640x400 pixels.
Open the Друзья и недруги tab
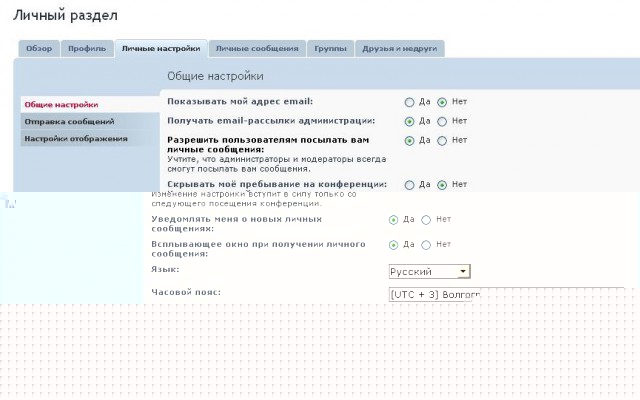(x=400, y=49)
